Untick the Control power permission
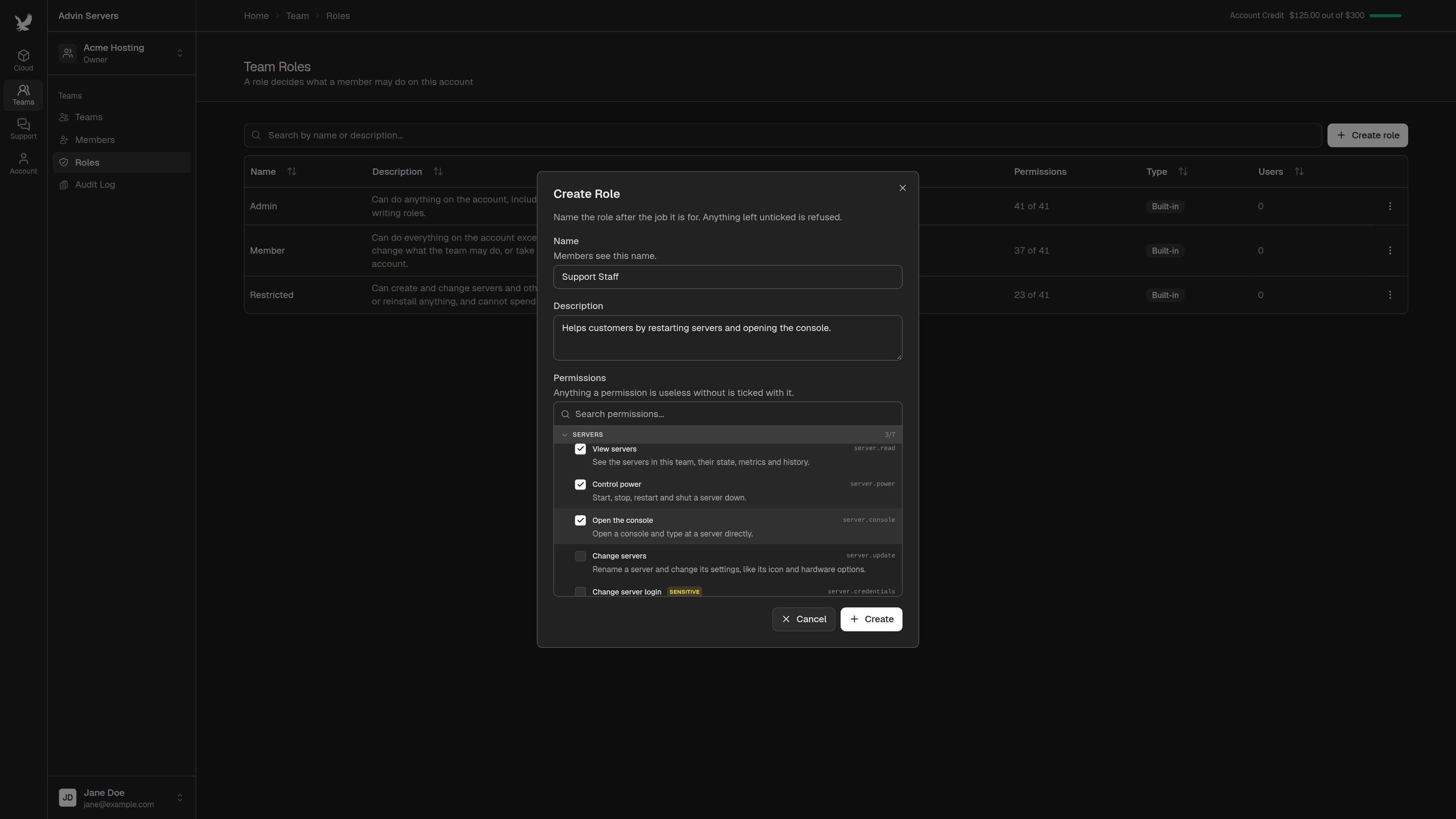Viewport: 1456px width, 819px height. 580,485
